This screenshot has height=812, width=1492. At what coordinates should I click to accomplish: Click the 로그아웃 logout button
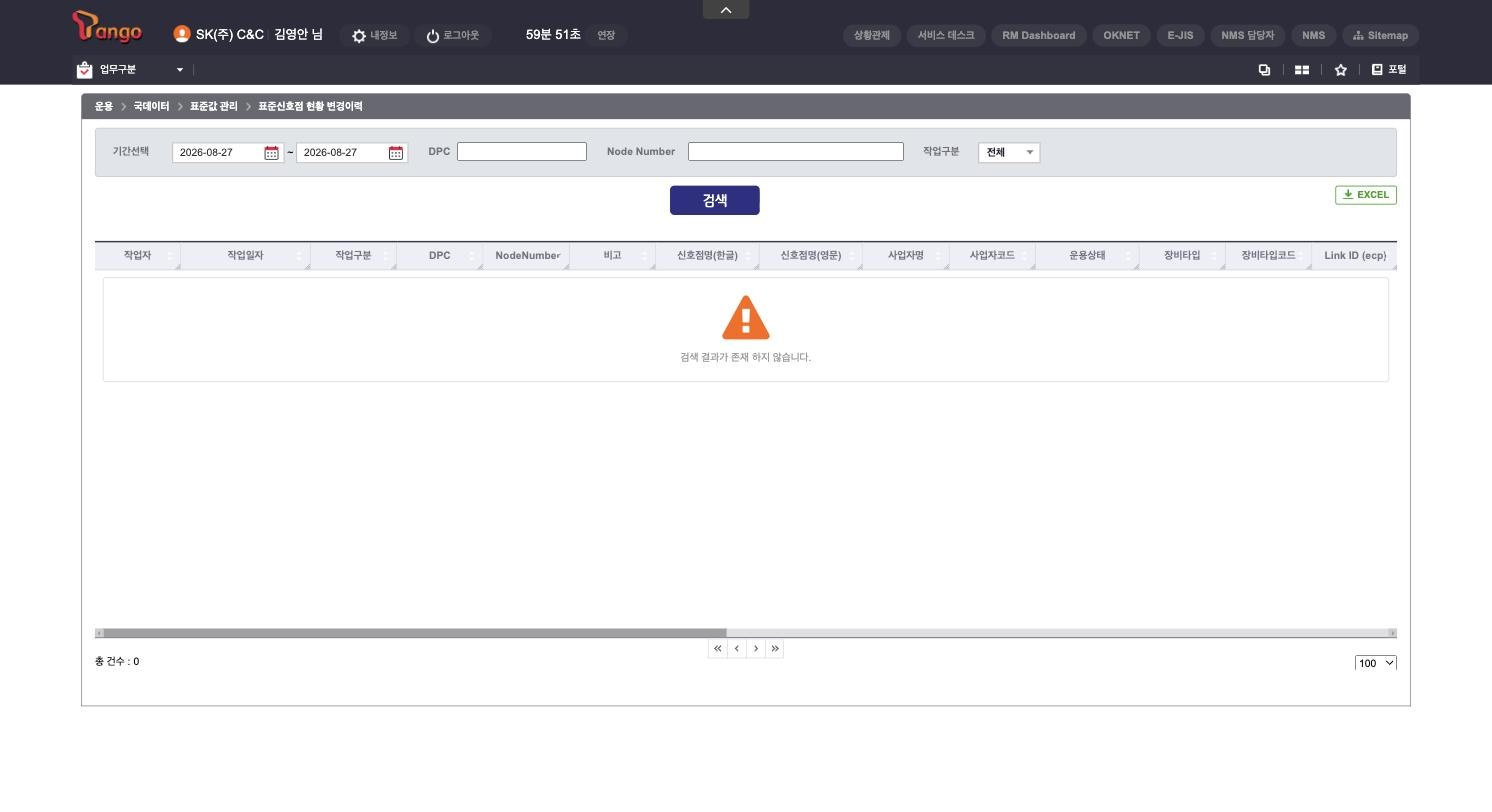pyautogui.click(x=452, y=35)
